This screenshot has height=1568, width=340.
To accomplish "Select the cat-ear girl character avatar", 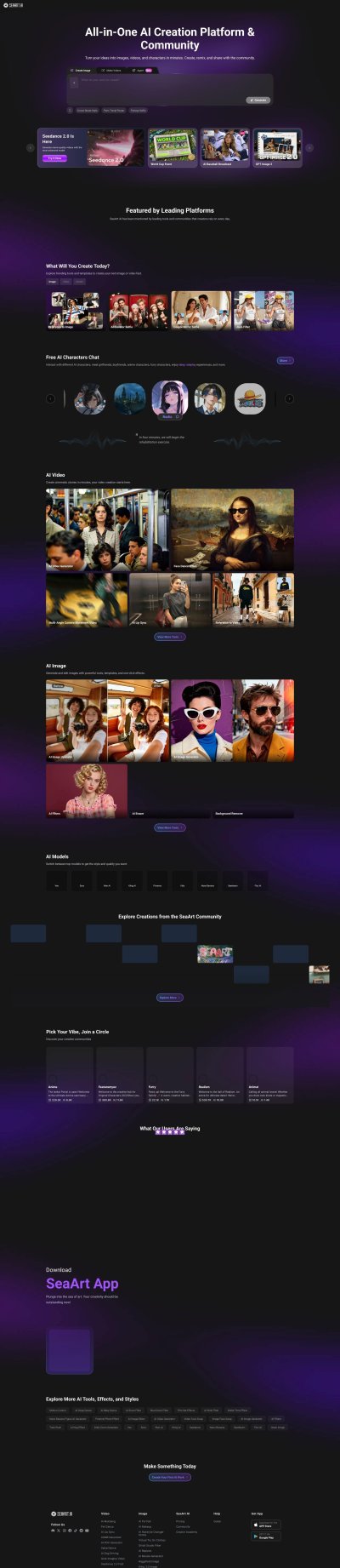I will [x=89, y=398].
